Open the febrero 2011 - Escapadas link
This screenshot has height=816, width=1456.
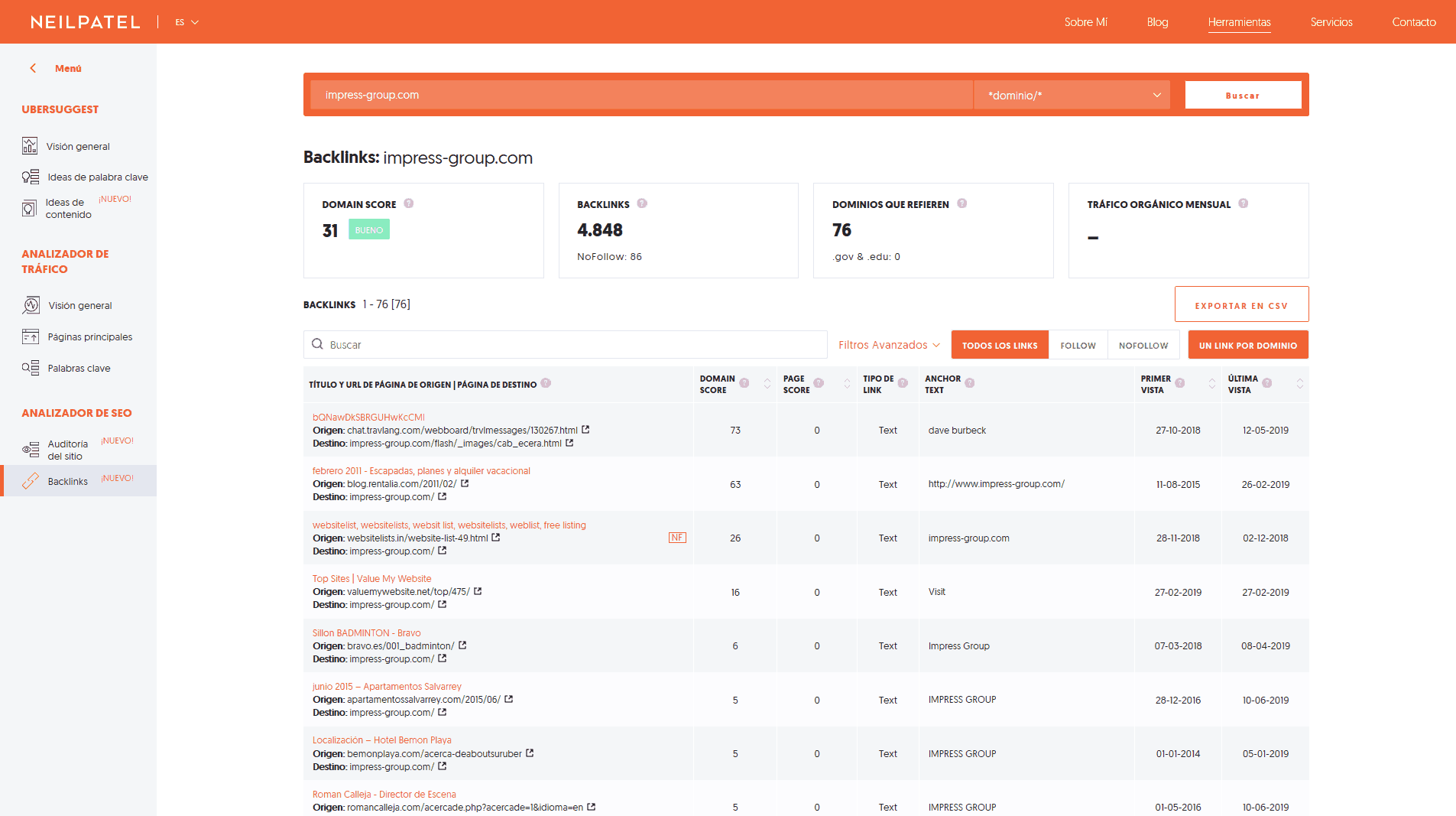[x=421, y=470]
